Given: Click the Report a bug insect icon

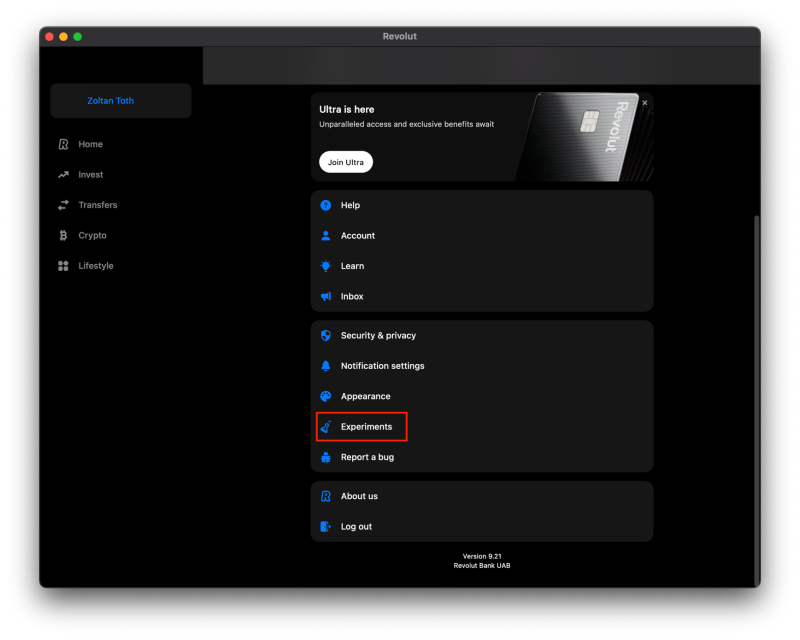Looking at the screenshot, I should 326,457.
